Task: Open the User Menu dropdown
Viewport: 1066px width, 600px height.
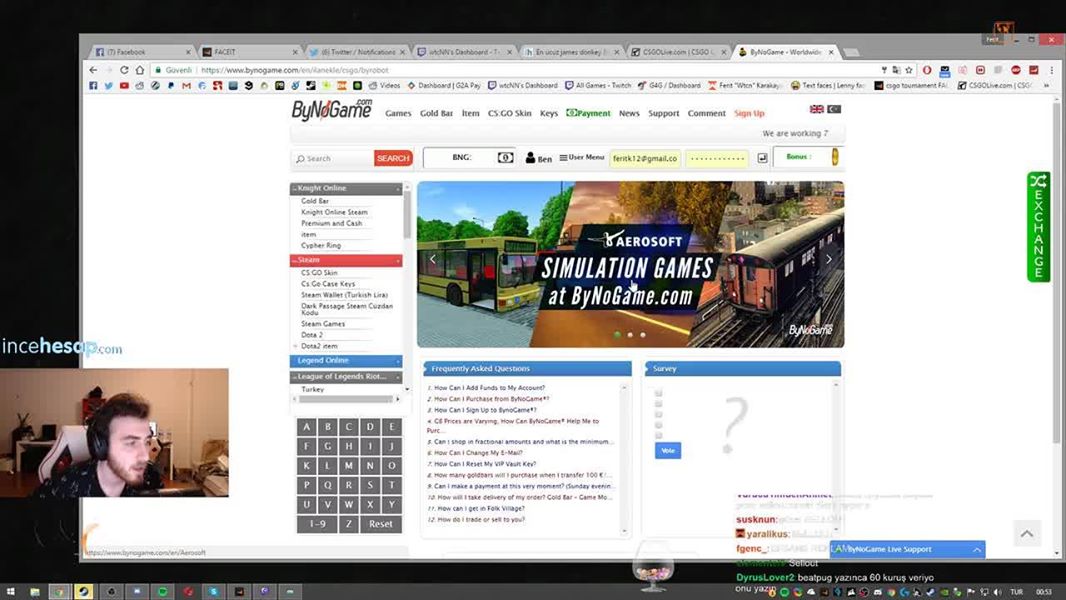Action: [x=581, y=158]
